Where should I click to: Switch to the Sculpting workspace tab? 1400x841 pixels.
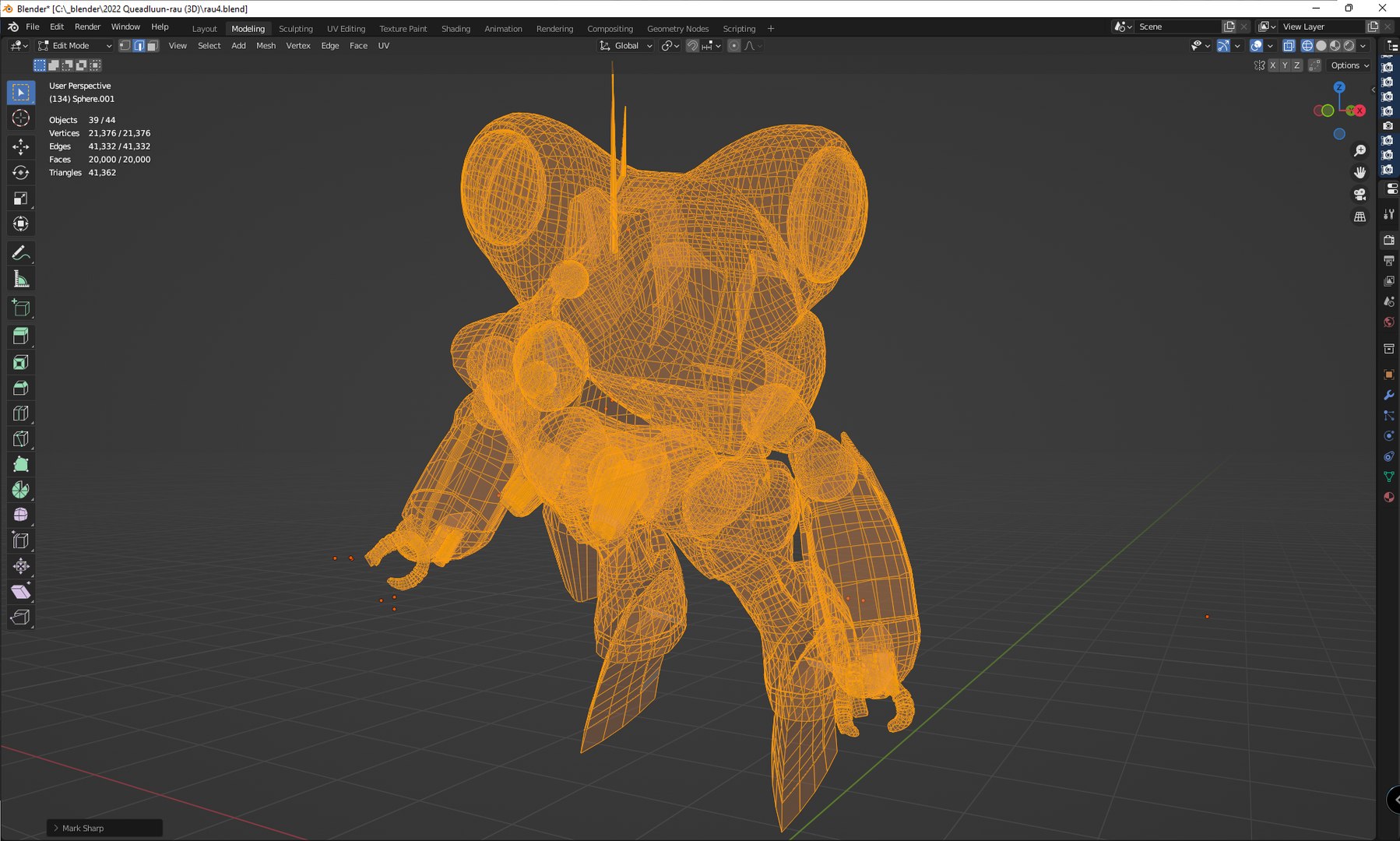pos(296,29)
